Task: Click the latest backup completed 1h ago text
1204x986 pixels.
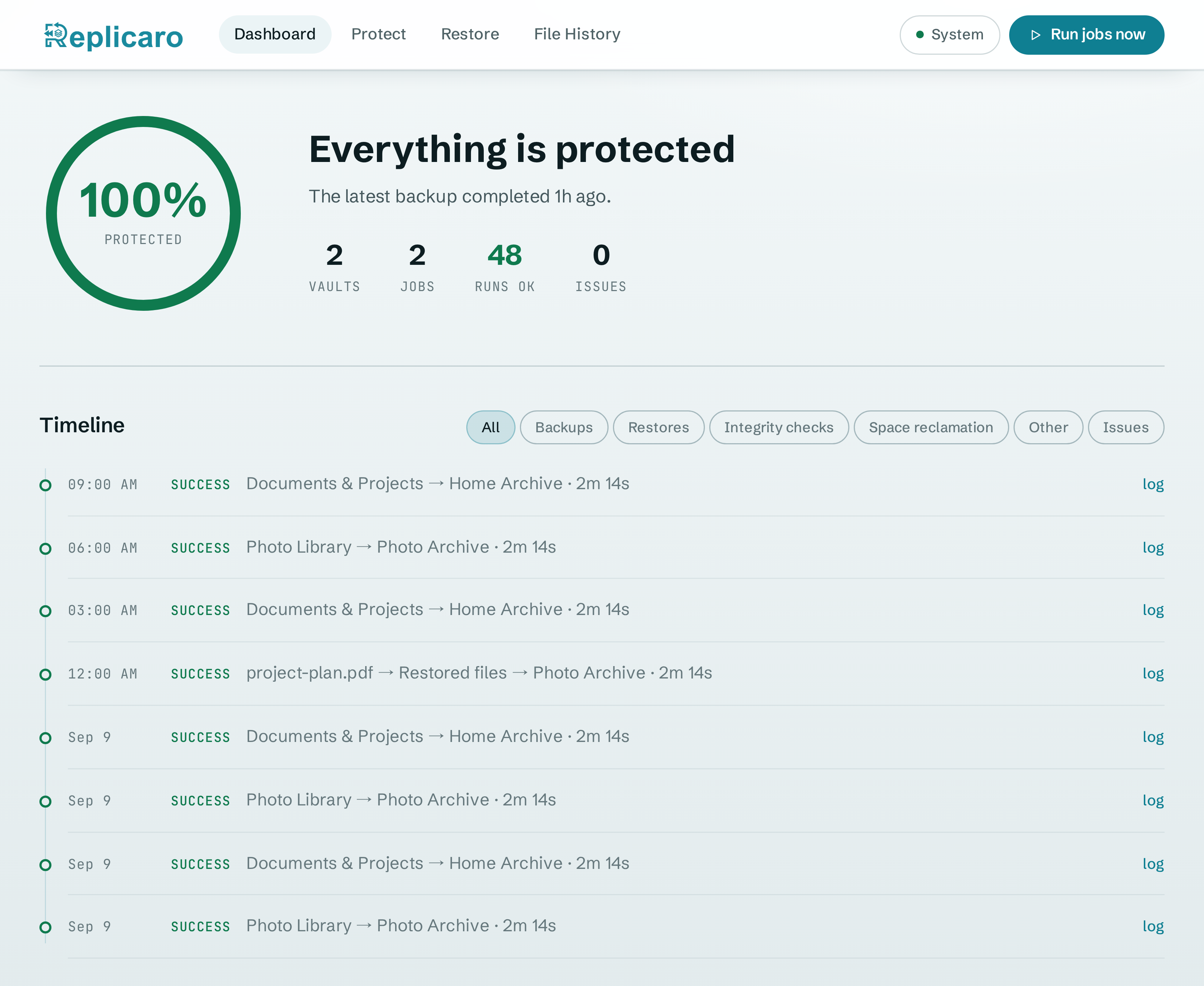Action: 459,197
